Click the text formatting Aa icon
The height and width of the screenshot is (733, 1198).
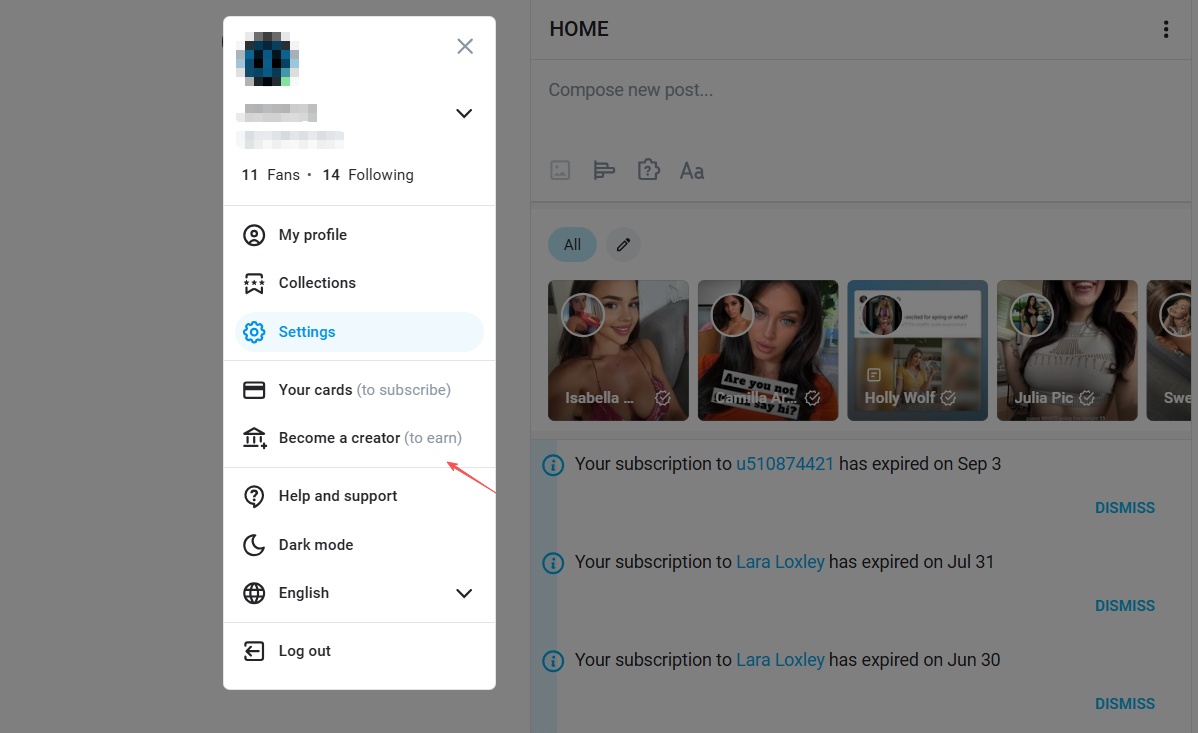point(692,171)
